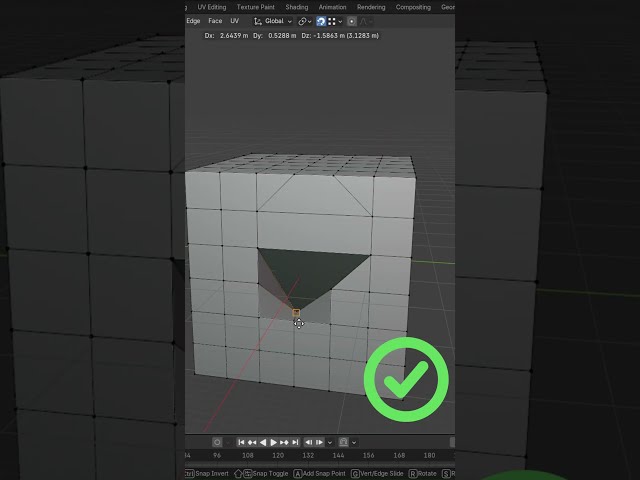Screen dimensions: 640x480
Task: Toggle auto keying record button
Action: point(217,442)
